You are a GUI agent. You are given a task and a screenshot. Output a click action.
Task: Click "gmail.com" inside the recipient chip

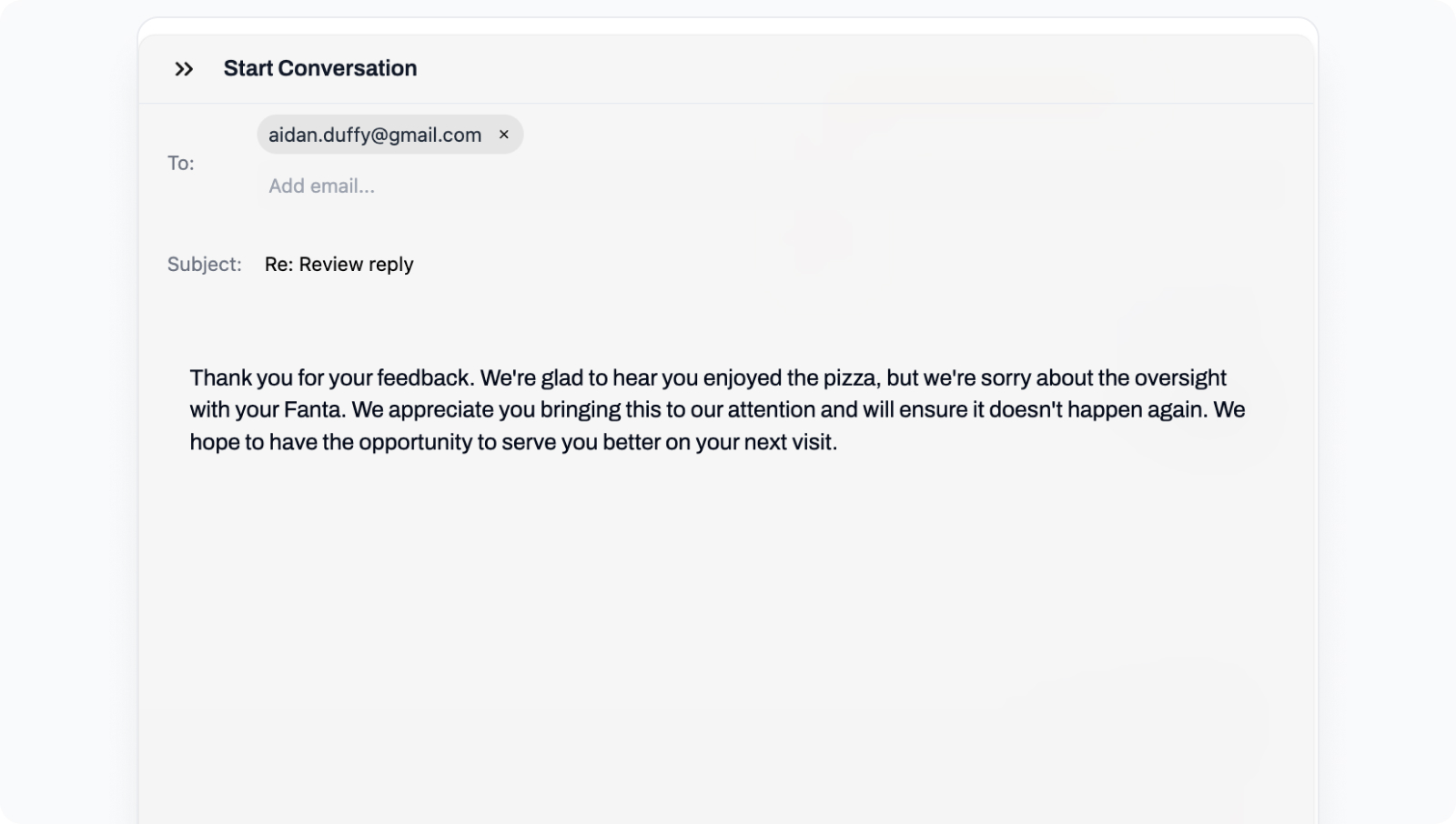(x=436, y=135)
